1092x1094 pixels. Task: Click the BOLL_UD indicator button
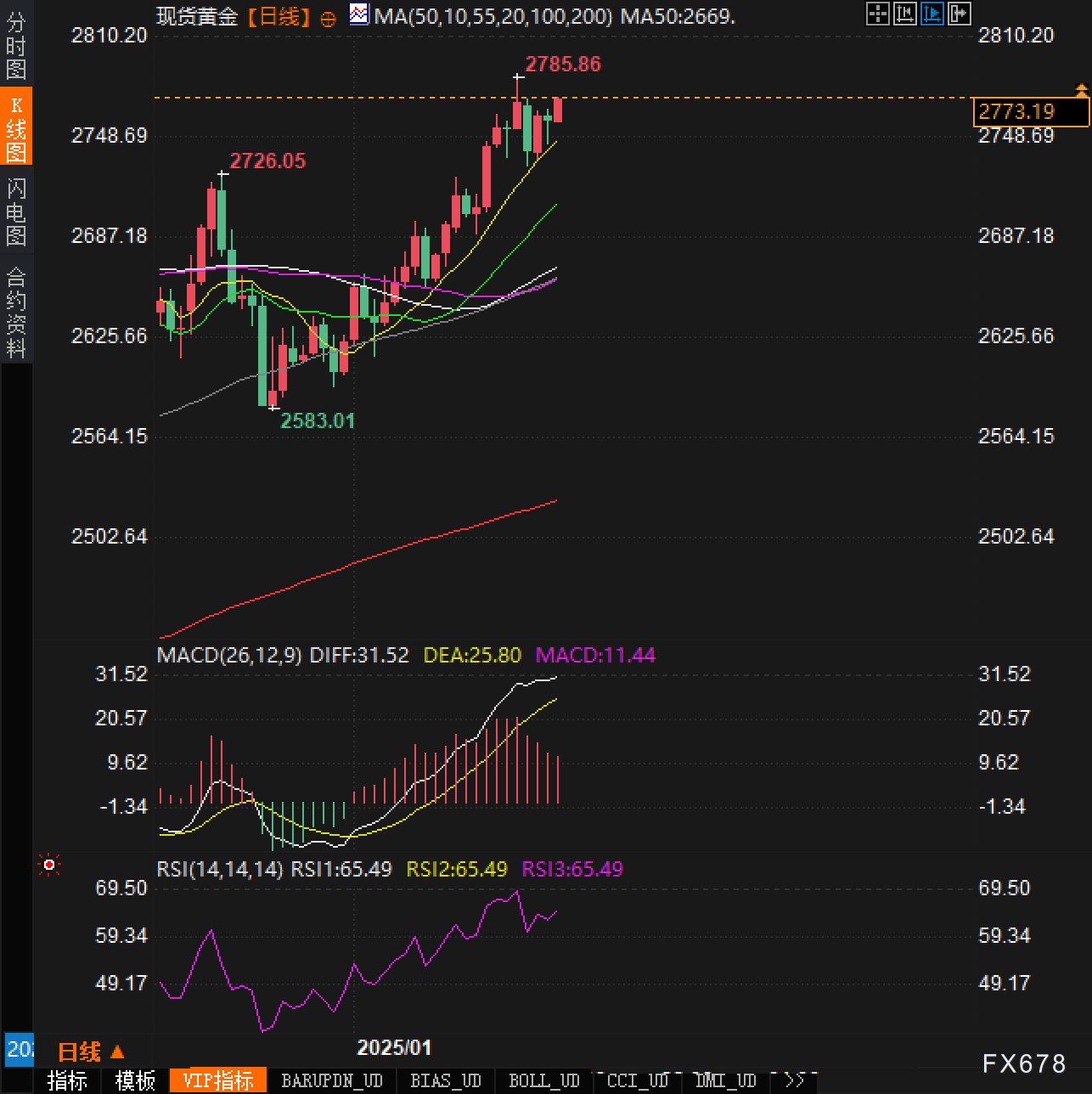coord(543,1080)
